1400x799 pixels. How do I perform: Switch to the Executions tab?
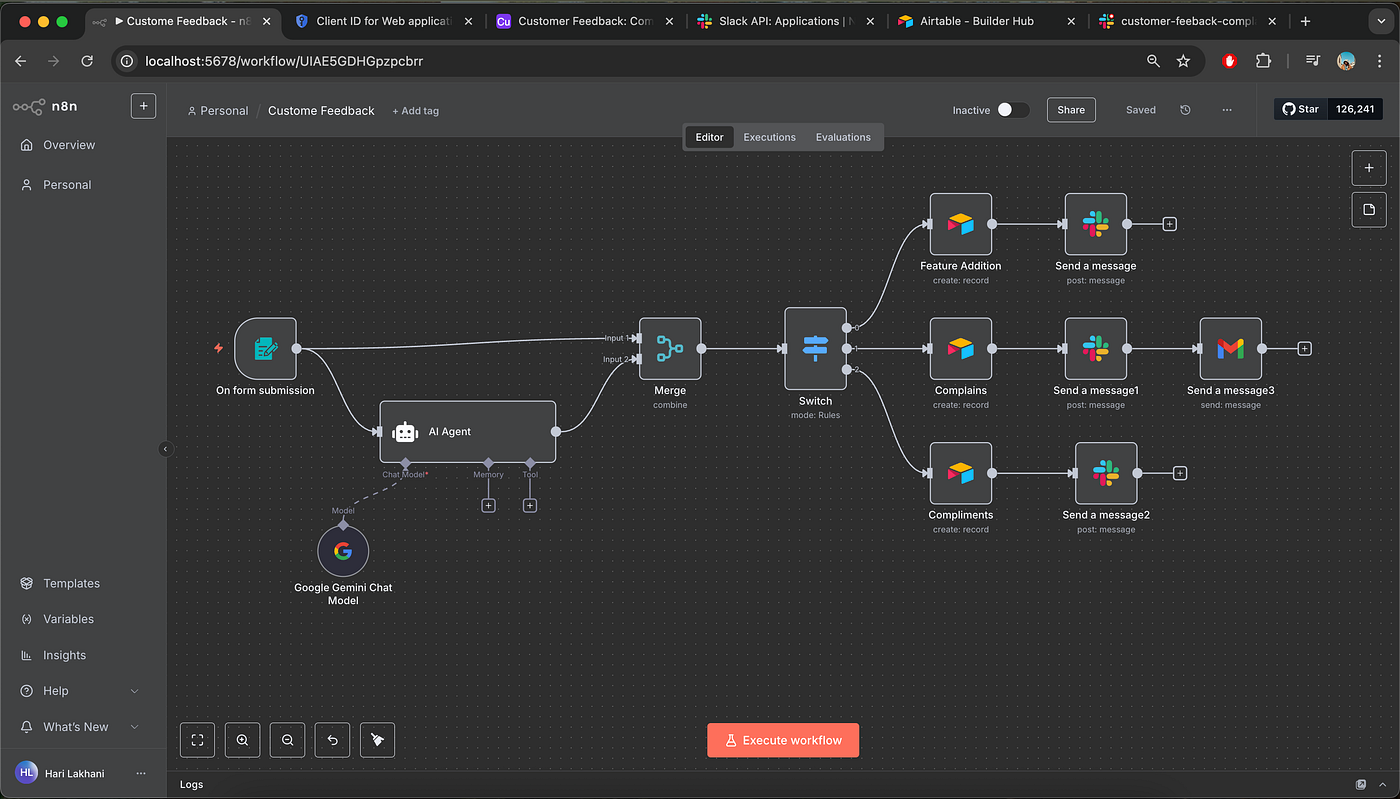coord(769,137)
